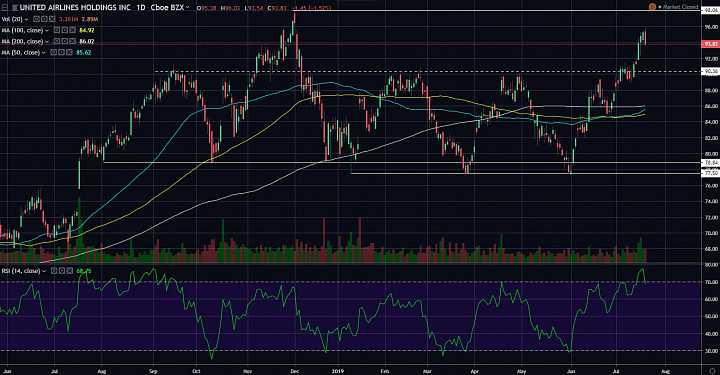This screenshot has width=720, height=375.
Task: Open settings for RSI (14, close)
Action: click(62, 271)
